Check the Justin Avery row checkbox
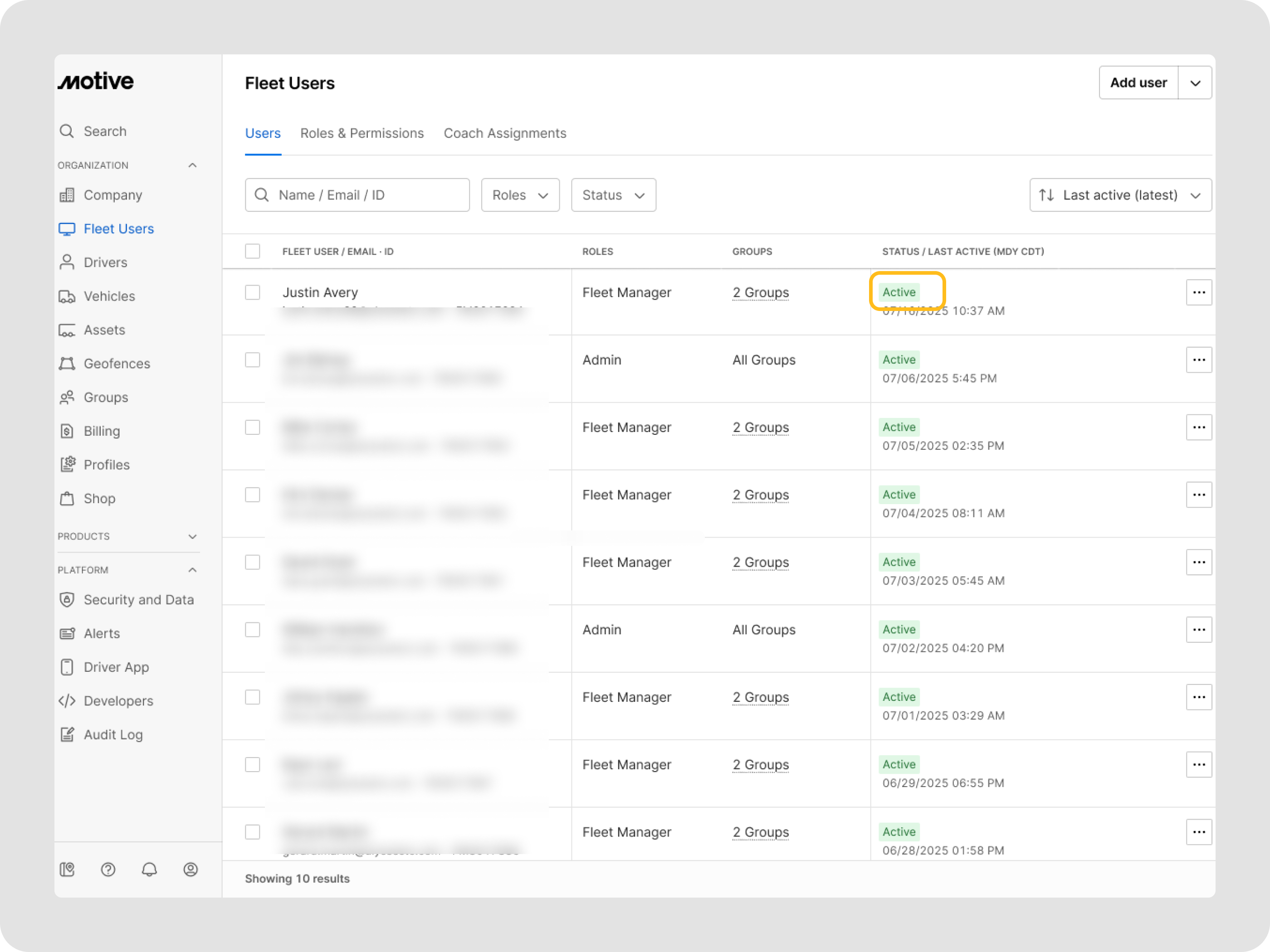1270x952 pixels. (253, 293)
